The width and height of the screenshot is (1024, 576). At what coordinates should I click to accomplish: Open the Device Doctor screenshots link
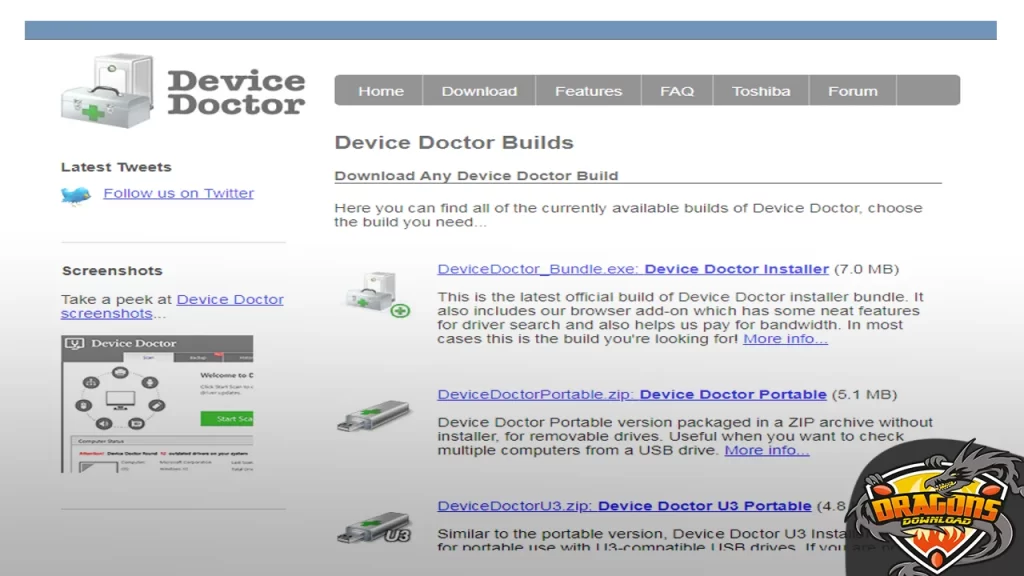click(229, 299)
